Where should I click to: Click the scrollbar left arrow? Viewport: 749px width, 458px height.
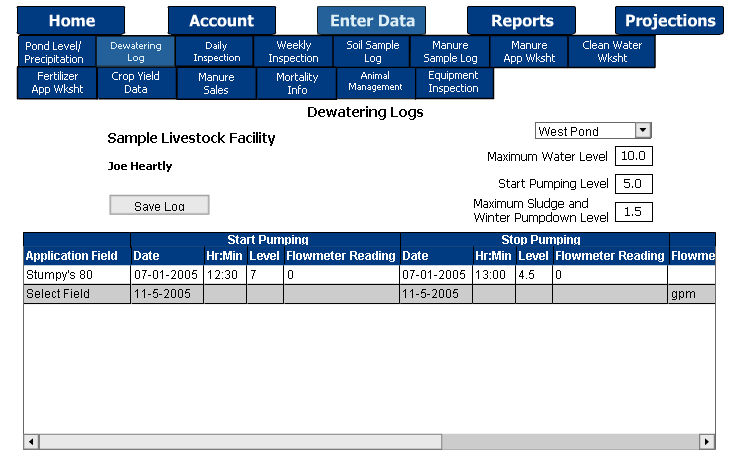pyautogui.click(x=32, y=442)
